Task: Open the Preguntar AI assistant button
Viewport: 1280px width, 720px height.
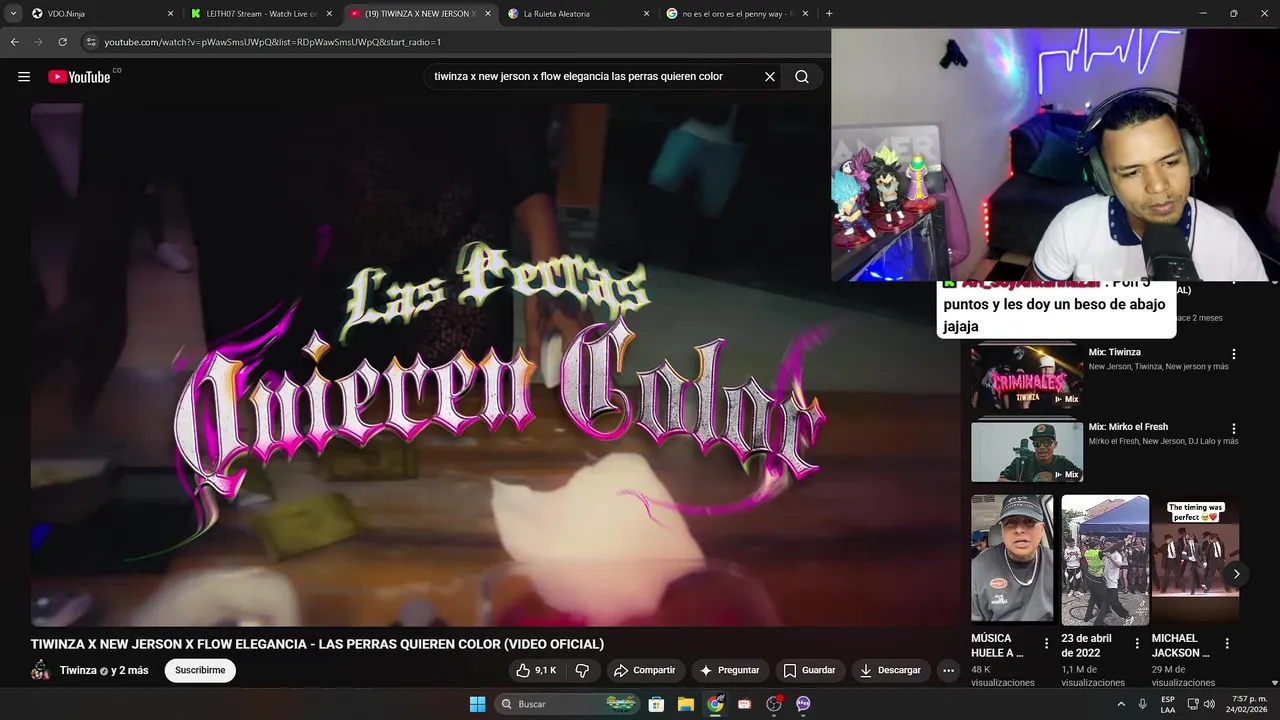Action: click(729, 670)
